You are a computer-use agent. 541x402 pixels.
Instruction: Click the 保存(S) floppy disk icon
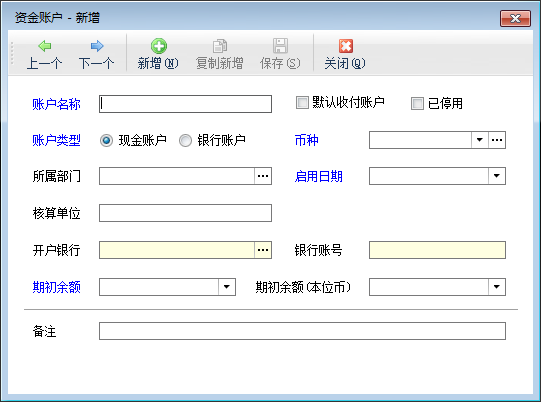pyautogui.click(x=280, y=46)
